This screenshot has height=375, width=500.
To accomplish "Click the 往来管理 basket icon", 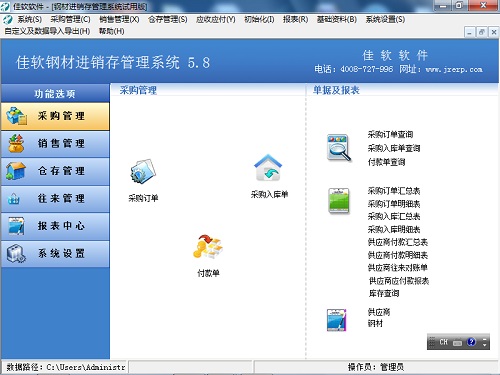I will [x=14, y=199].
